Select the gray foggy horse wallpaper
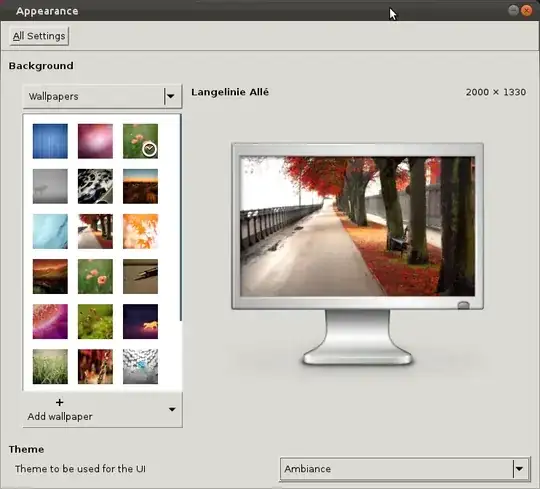This screenshot has height=489, width=540. tap(50, 186)
